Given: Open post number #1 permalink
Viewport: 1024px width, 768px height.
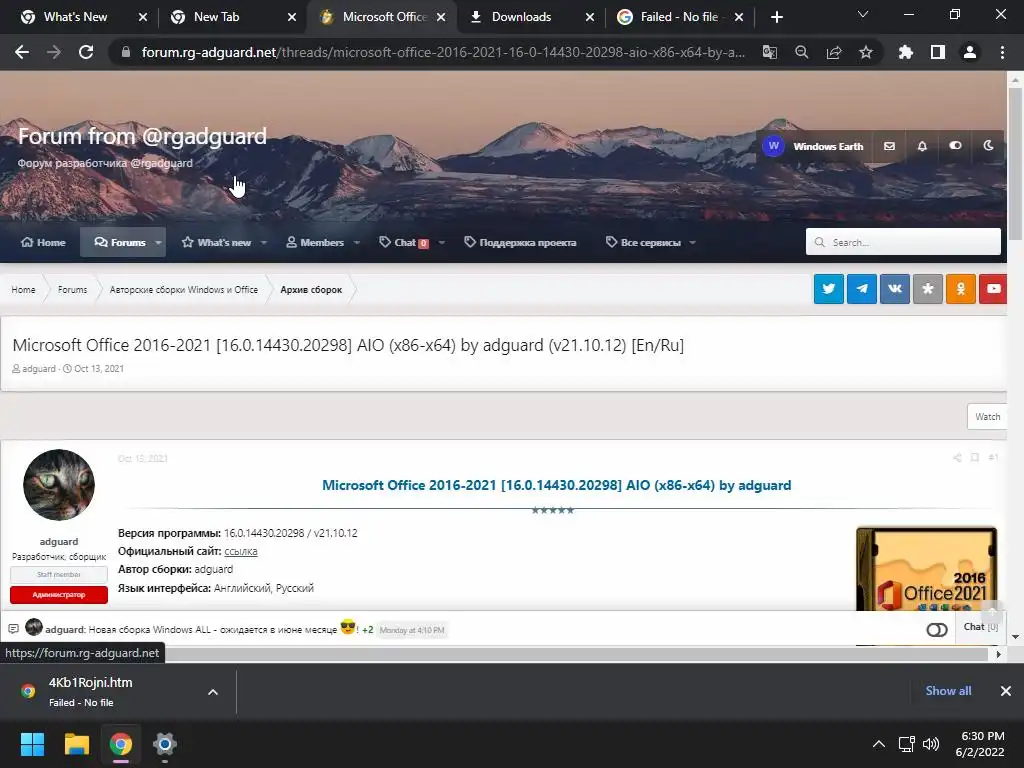Looking at the screenshot, I should pyautogui.click(x=993, y=458).
